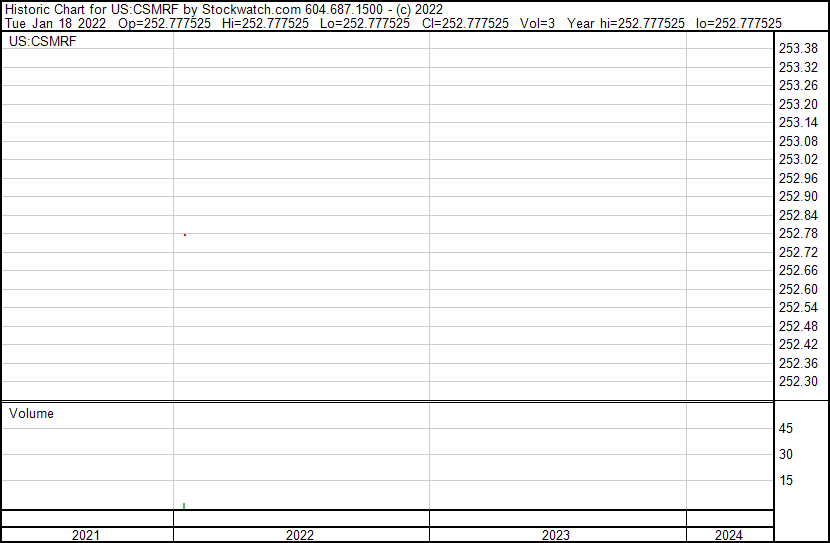
Task: Click the 15 volume axis label
Action: [786, 481]
